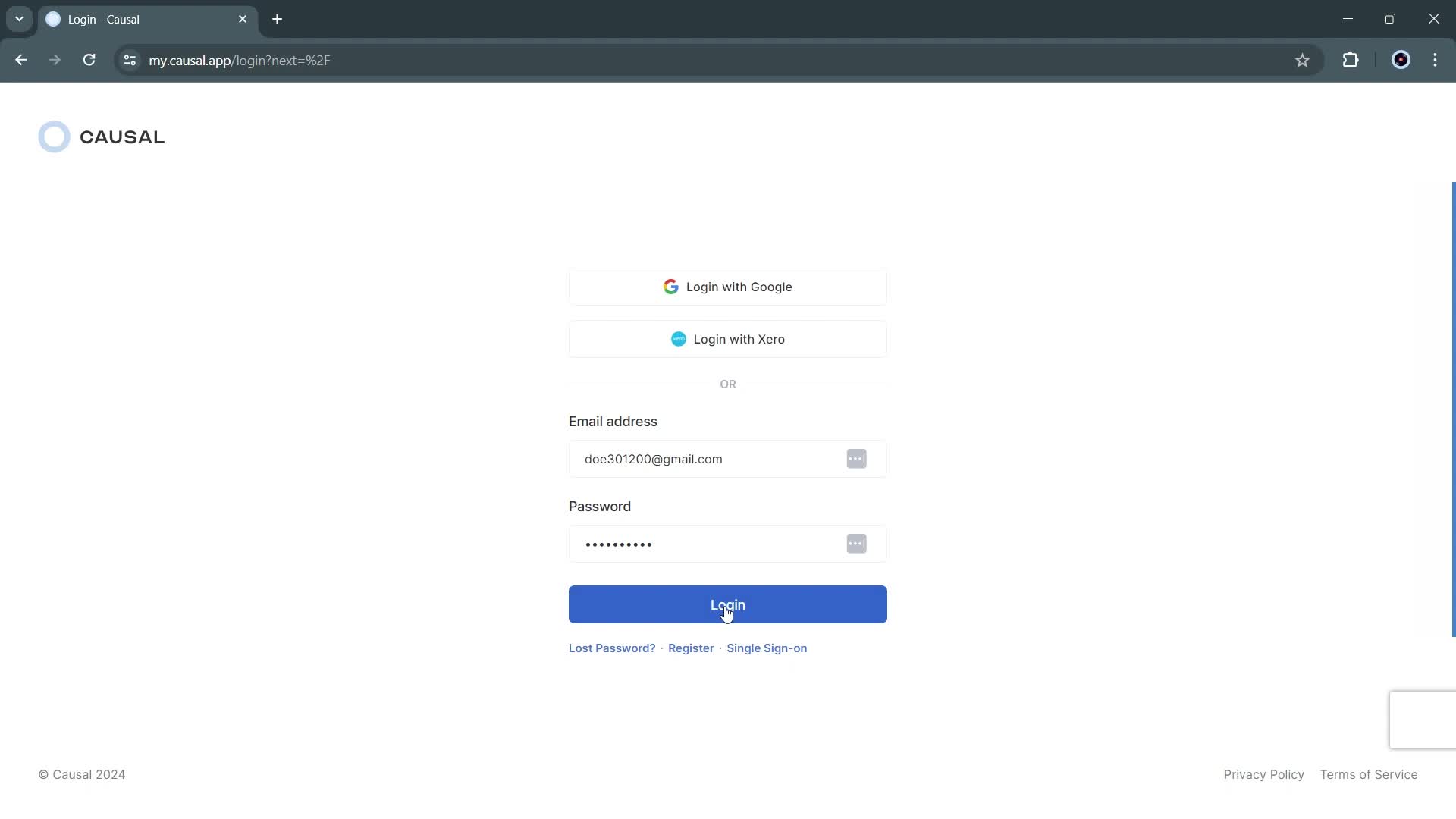Click Login with Google button
This screenshot has height=819, width=1456.
(x=728, y=287)
